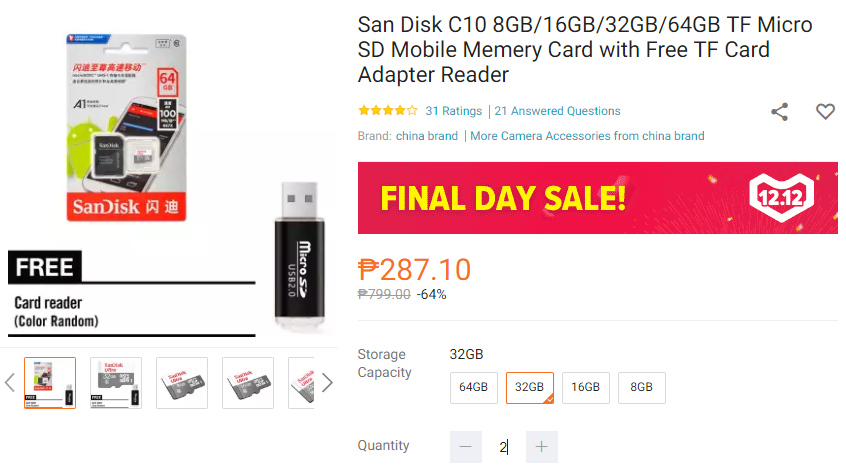The image size is (846, 468).
Task: Show next thumbnails with right arrow
Action: click(x=327, y=383)
